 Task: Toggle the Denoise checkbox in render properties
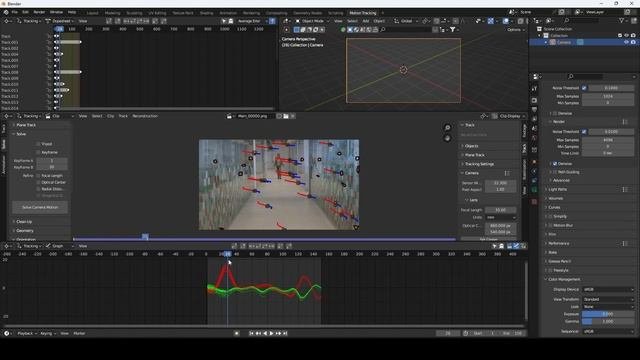tap(555, 164)
